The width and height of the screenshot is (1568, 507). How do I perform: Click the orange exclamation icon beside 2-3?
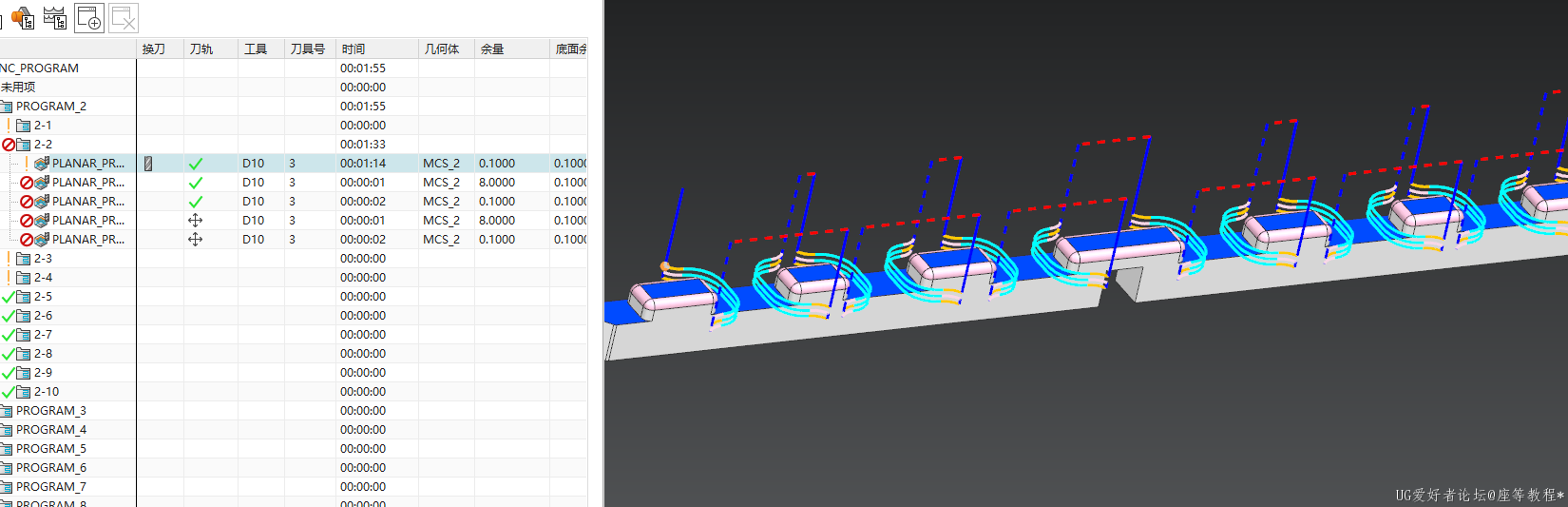(9, 259)
